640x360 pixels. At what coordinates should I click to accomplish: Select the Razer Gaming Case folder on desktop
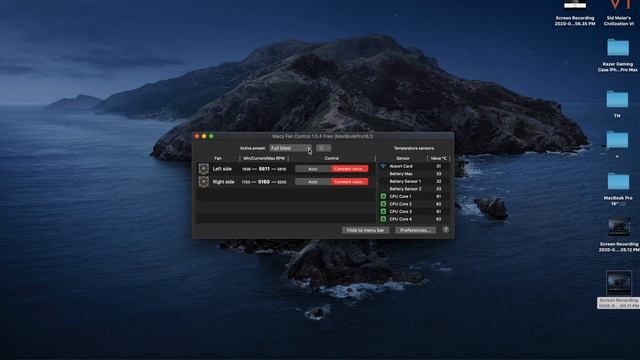[618, 48]
